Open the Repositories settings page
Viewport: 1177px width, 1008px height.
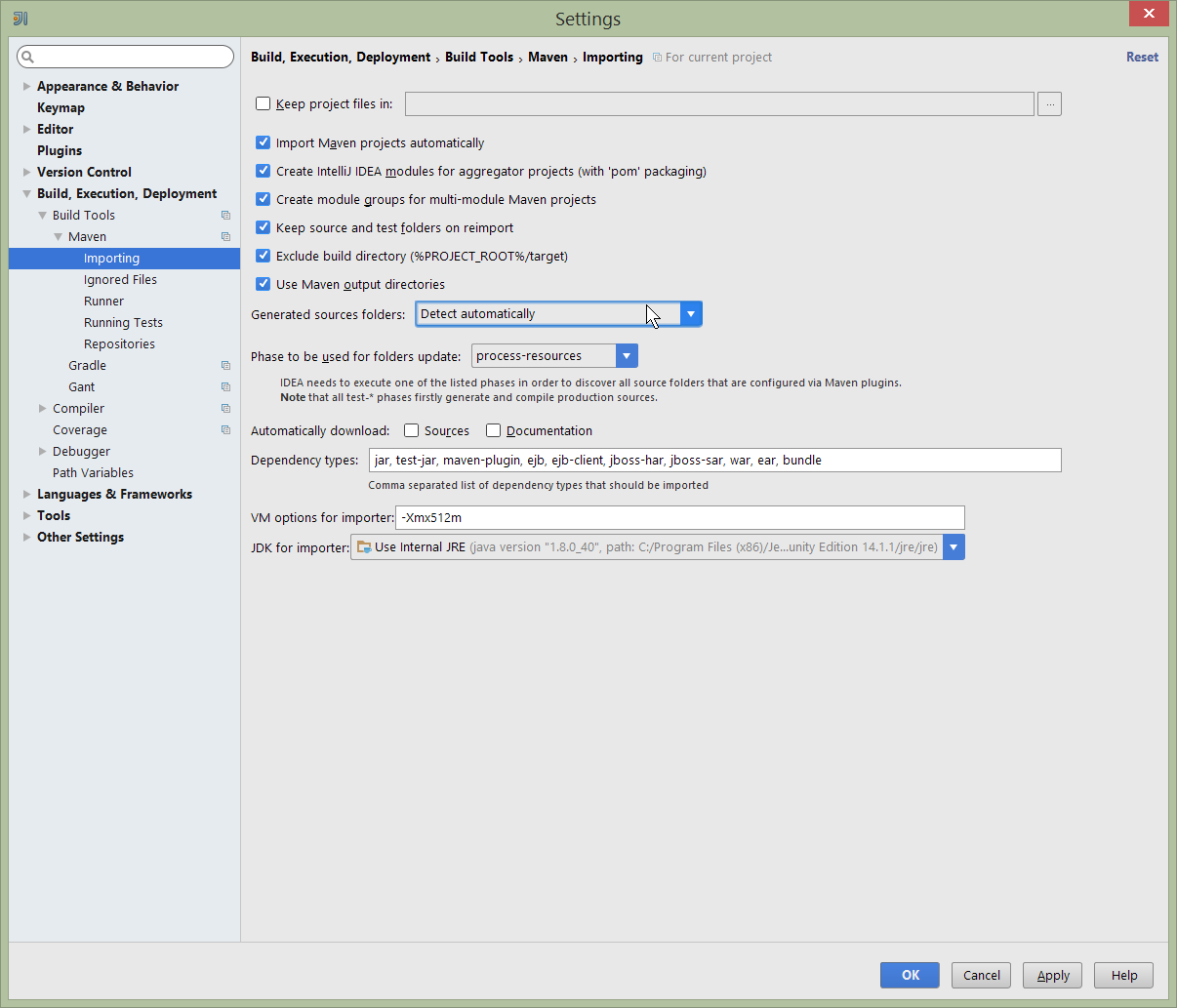pyautogui.click(x=119, y=344)
